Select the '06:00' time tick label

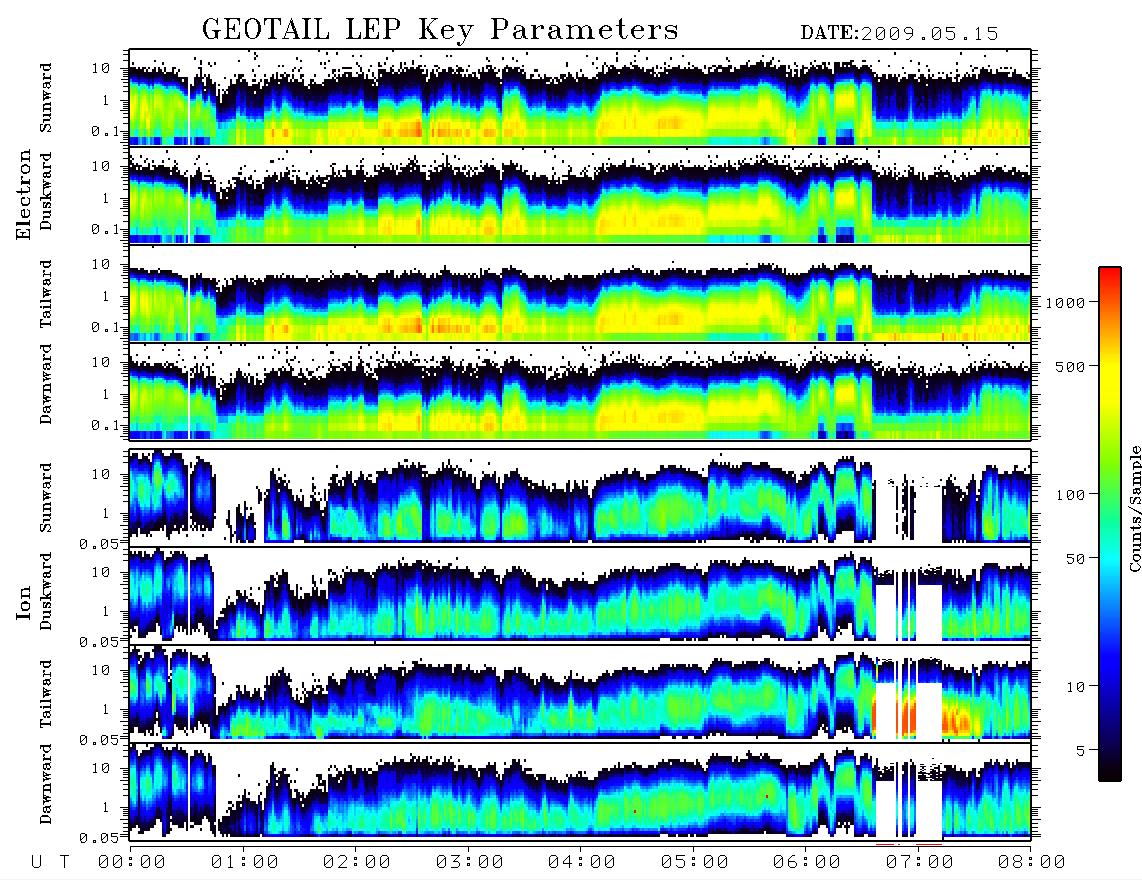pyautogui.click(x=807, y=863)
